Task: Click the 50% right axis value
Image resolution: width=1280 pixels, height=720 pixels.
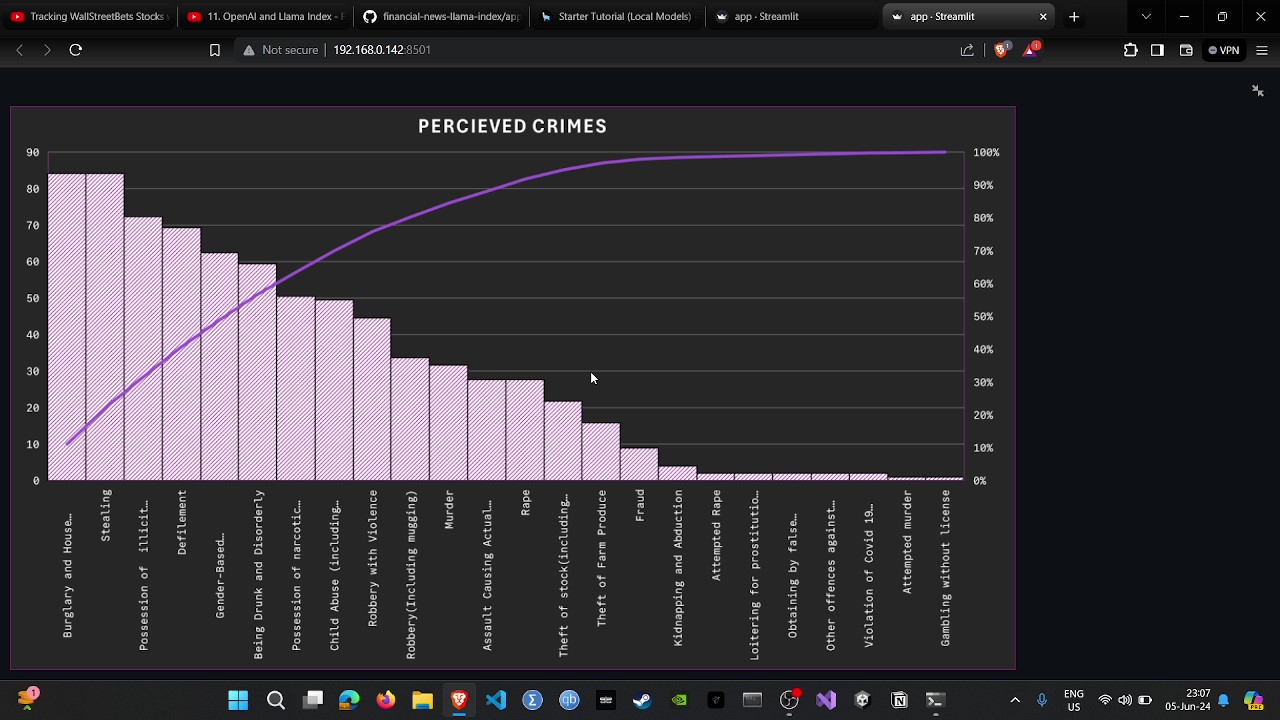Action: (983, 317)
